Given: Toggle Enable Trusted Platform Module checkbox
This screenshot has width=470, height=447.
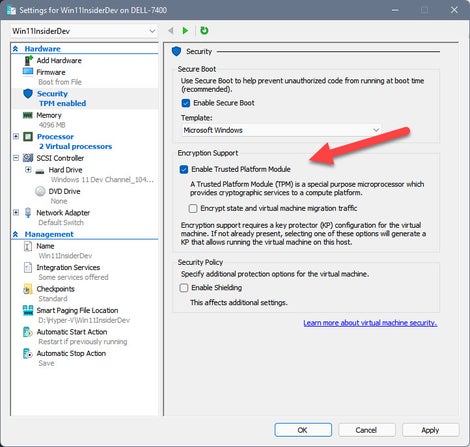Looking at the screenshot, I should click(x=184, y=169).
